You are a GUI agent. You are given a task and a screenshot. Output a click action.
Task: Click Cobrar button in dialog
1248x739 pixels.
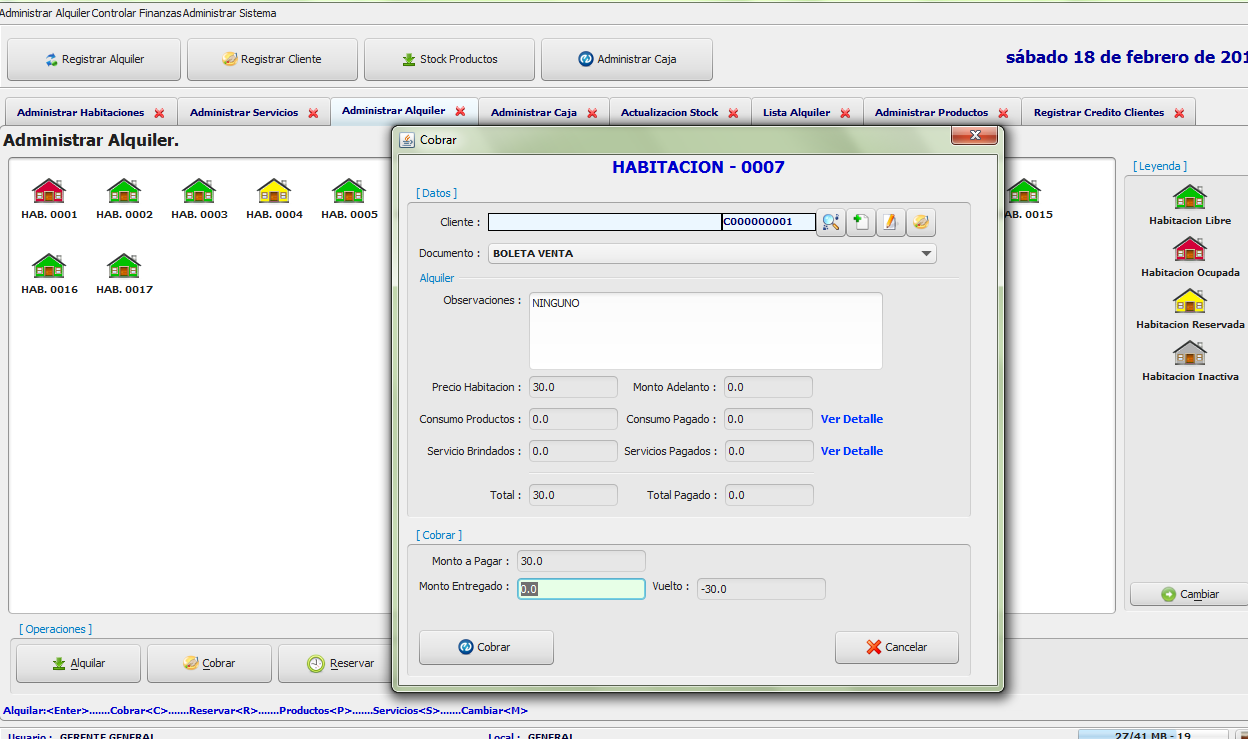tap(486, 647)
